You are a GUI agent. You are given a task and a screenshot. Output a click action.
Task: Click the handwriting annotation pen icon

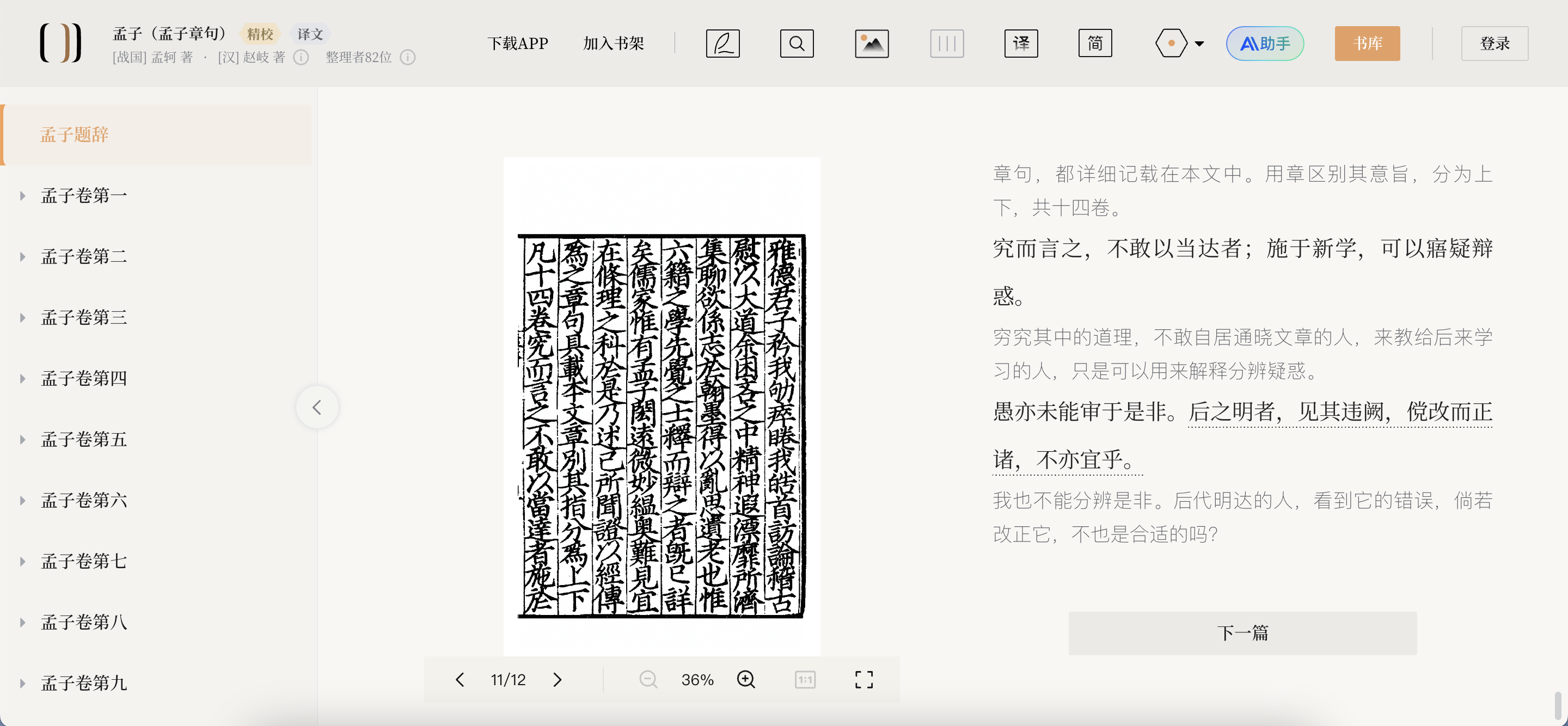pos(722,43)
